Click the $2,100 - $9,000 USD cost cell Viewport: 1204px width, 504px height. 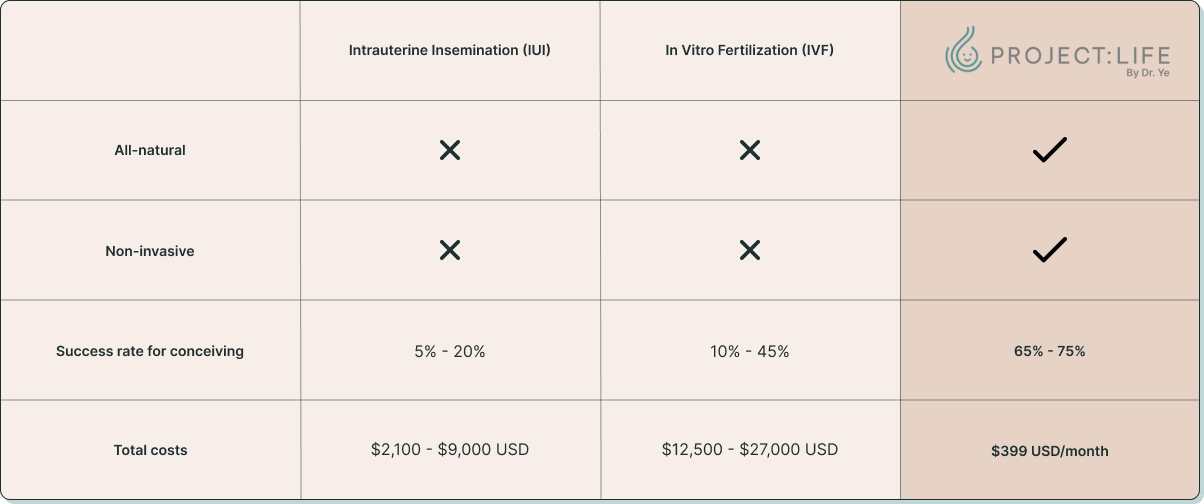tap(450, 450)
